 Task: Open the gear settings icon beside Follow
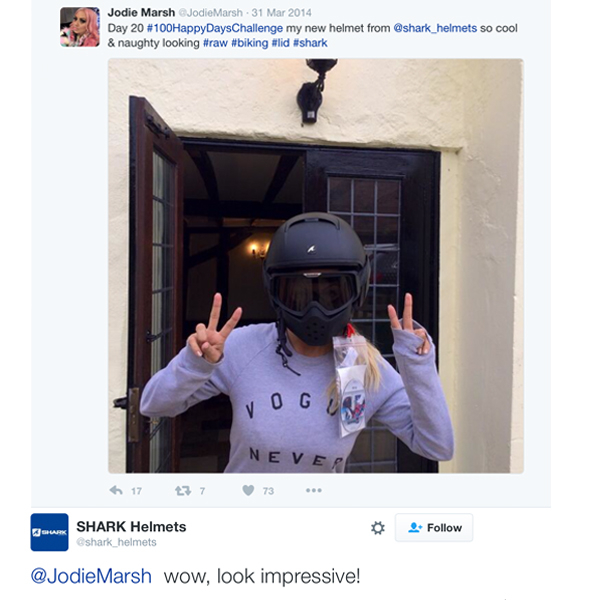click(x=378, y=528)
